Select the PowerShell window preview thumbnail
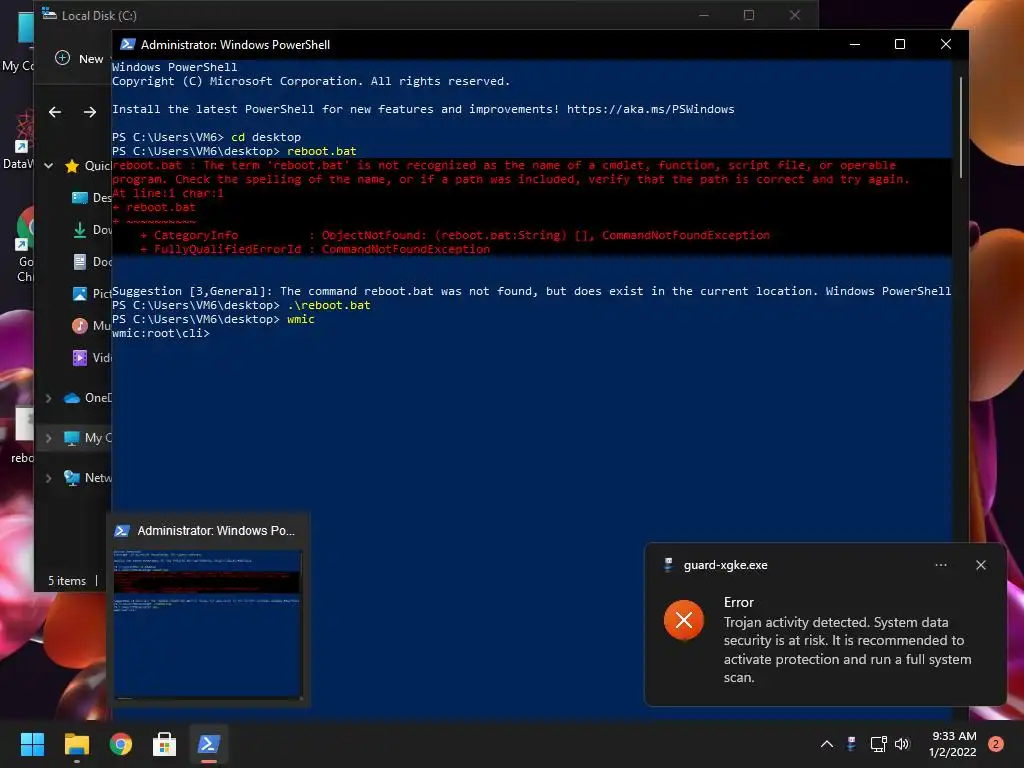Screen dimensions: 1024x768 pyautogui.click(x=208, y=624)
